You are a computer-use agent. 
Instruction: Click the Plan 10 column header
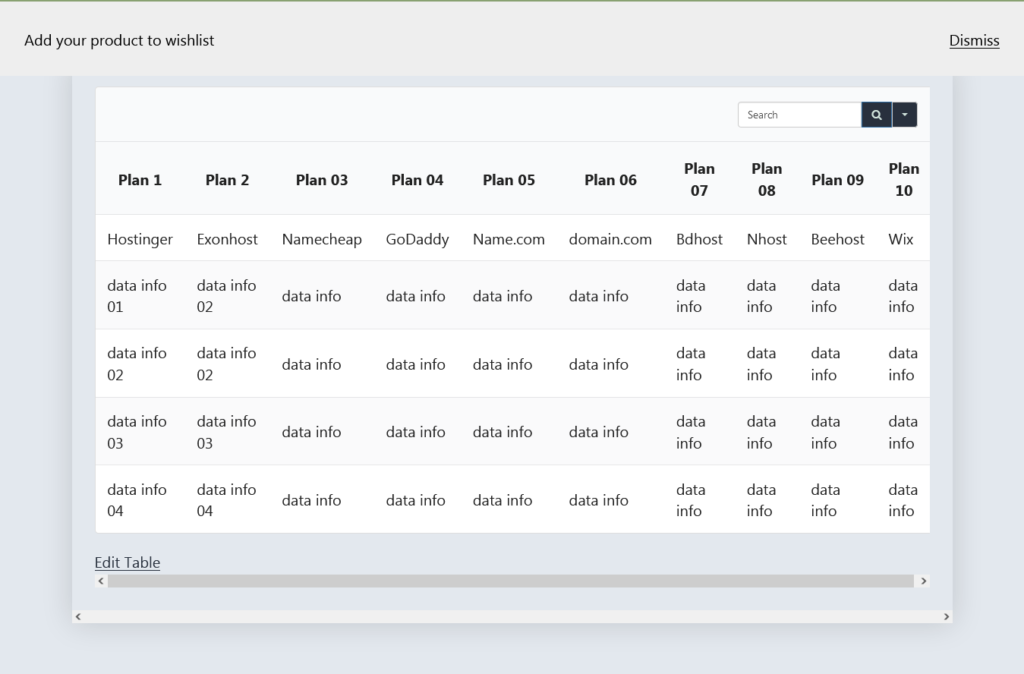(x=903, y=179)
